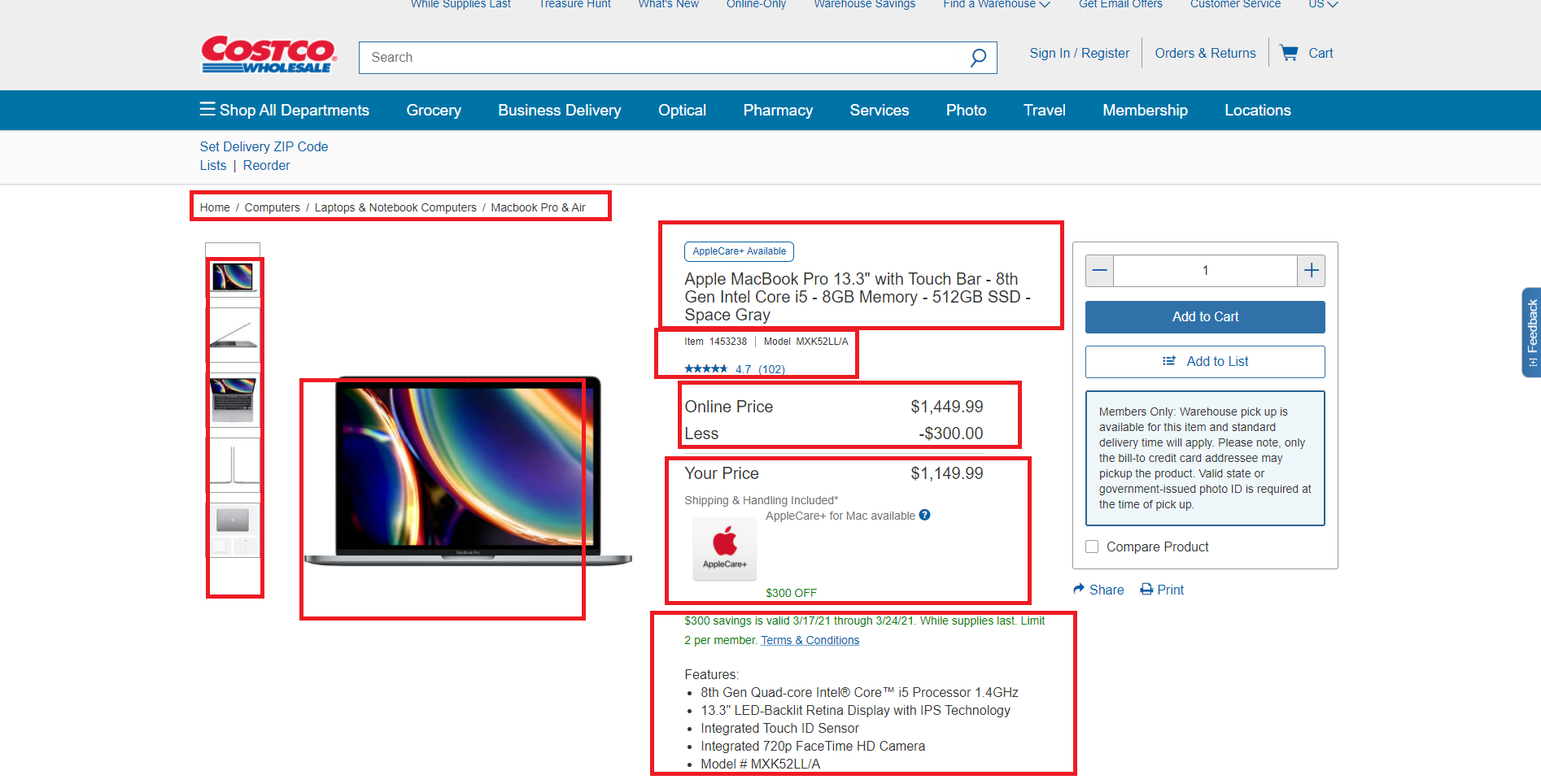Open the Services menu
This screenshot has width=1541, height=784.
point(880,110)
